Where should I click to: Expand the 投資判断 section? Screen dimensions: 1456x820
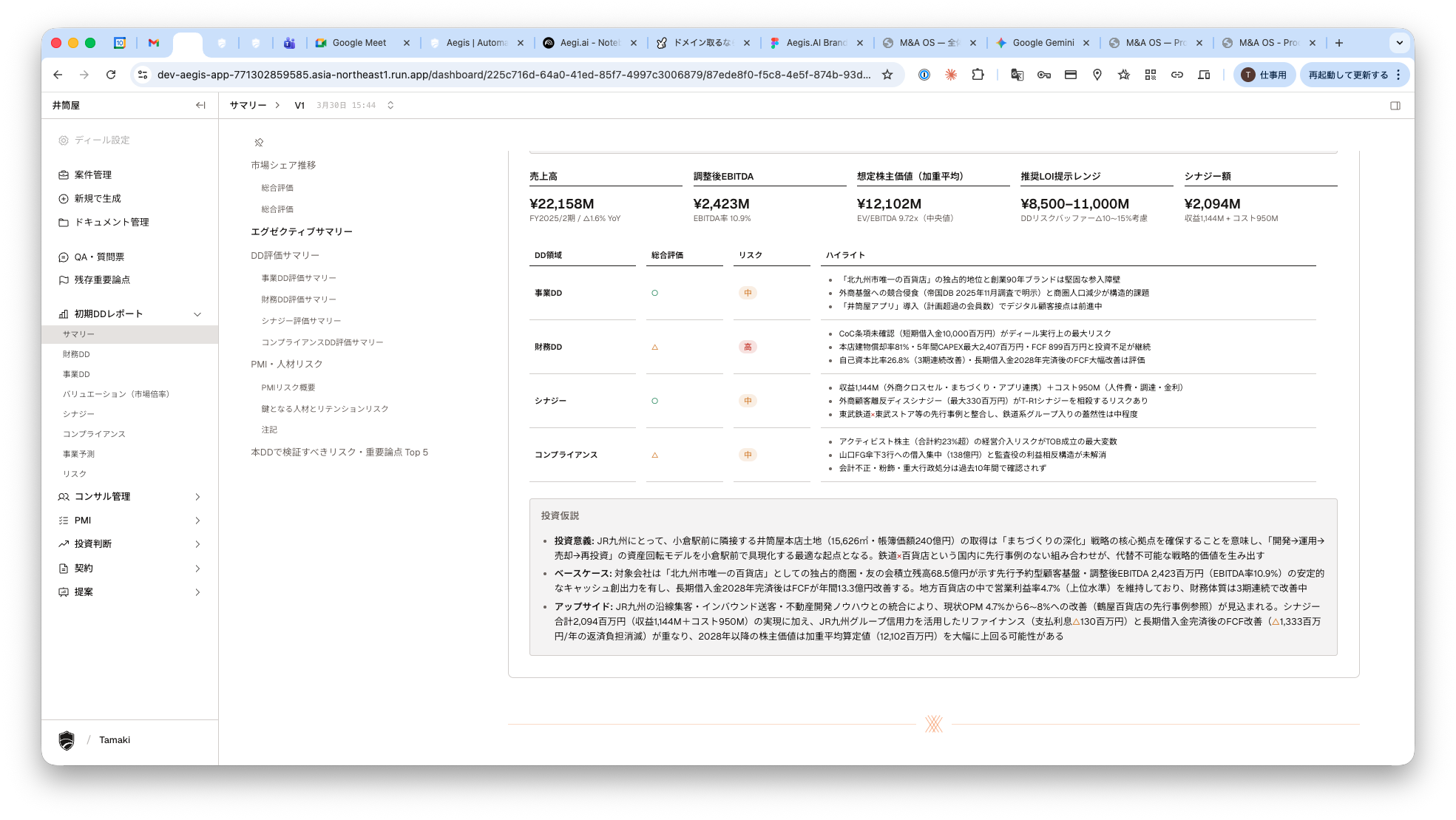click(x=197, y=544)
